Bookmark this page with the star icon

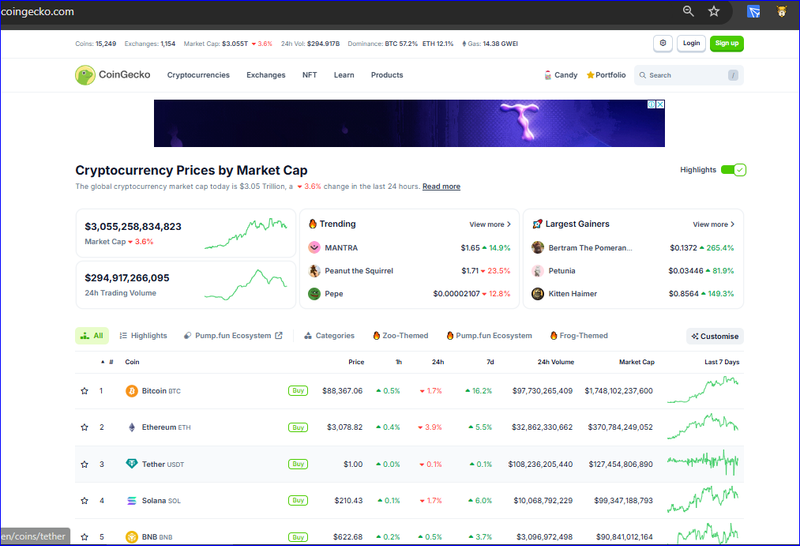[x=714, y=11]
